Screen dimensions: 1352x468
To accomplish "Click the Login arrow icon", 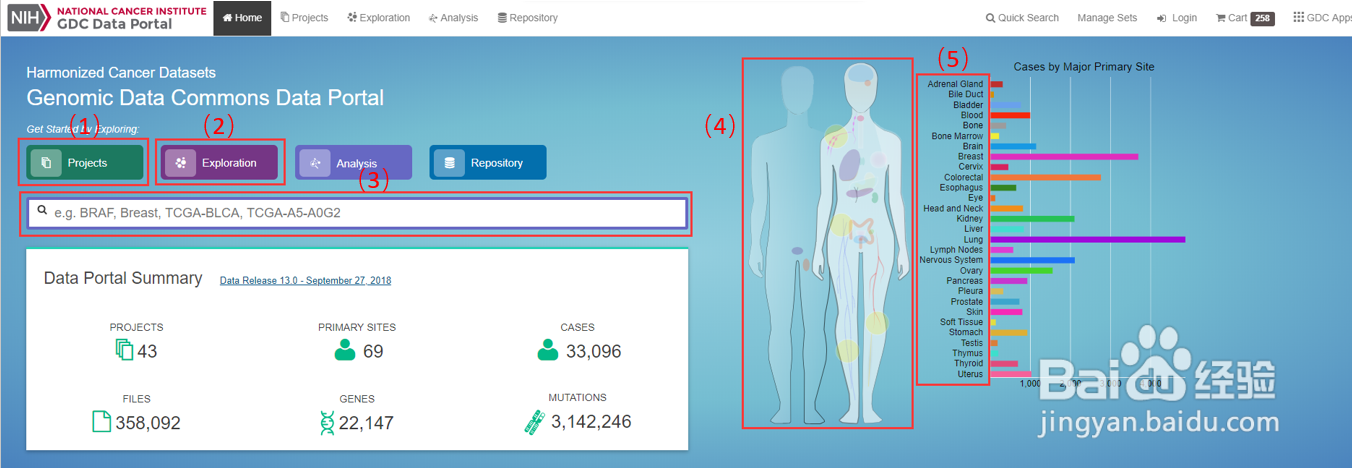I will (x=1162, y=18).
